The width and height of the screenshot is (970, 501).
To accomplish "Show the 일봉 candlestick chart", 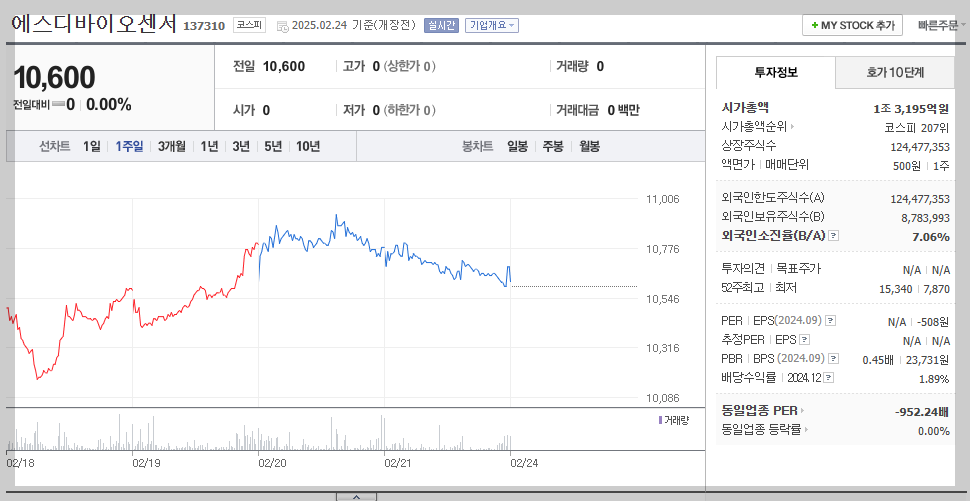I will click(517, 147).
